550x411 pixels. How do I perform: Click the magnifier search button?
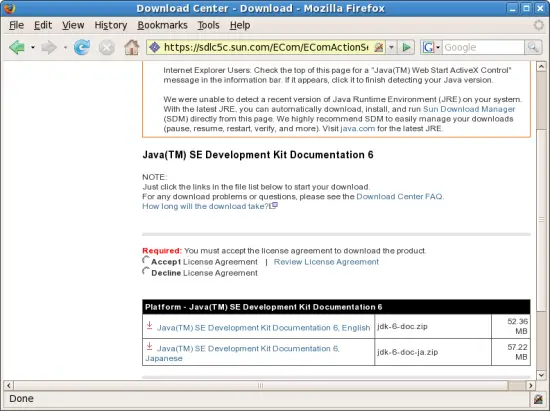tap(533, 47)
